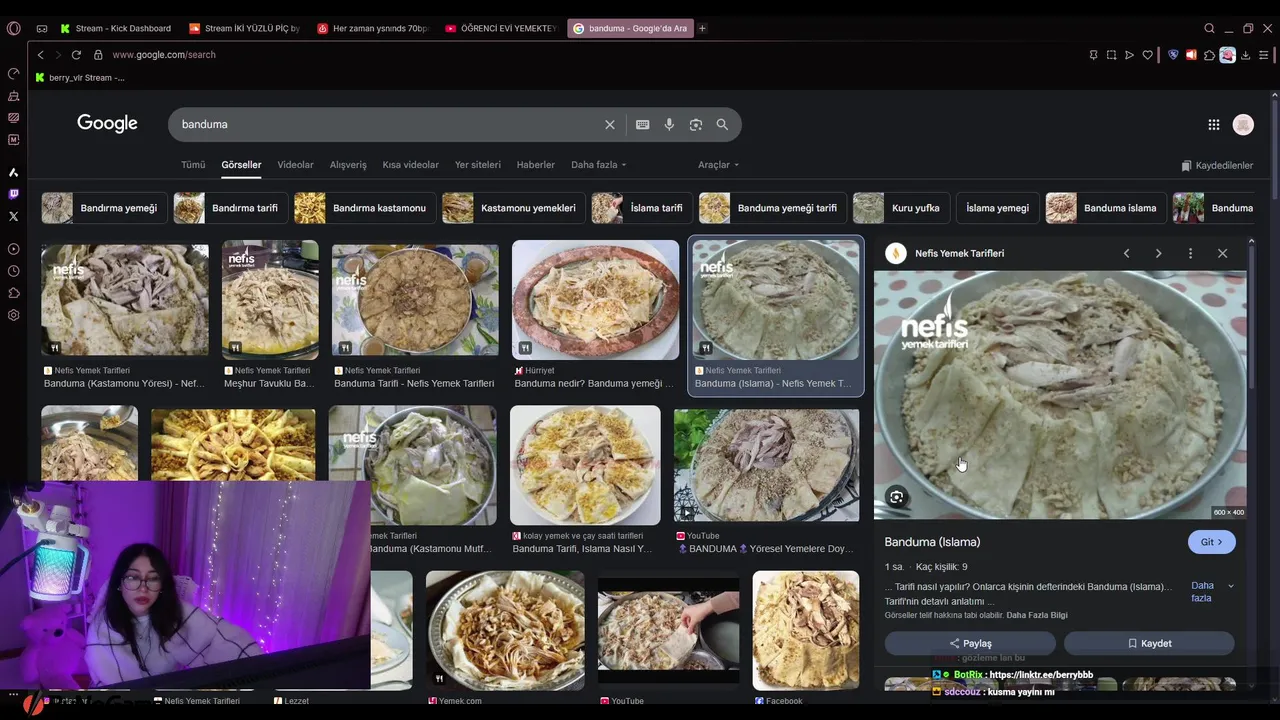Open the Player icon in sidebar
This screenshot has width=1280, height=720.
point(13,249)
